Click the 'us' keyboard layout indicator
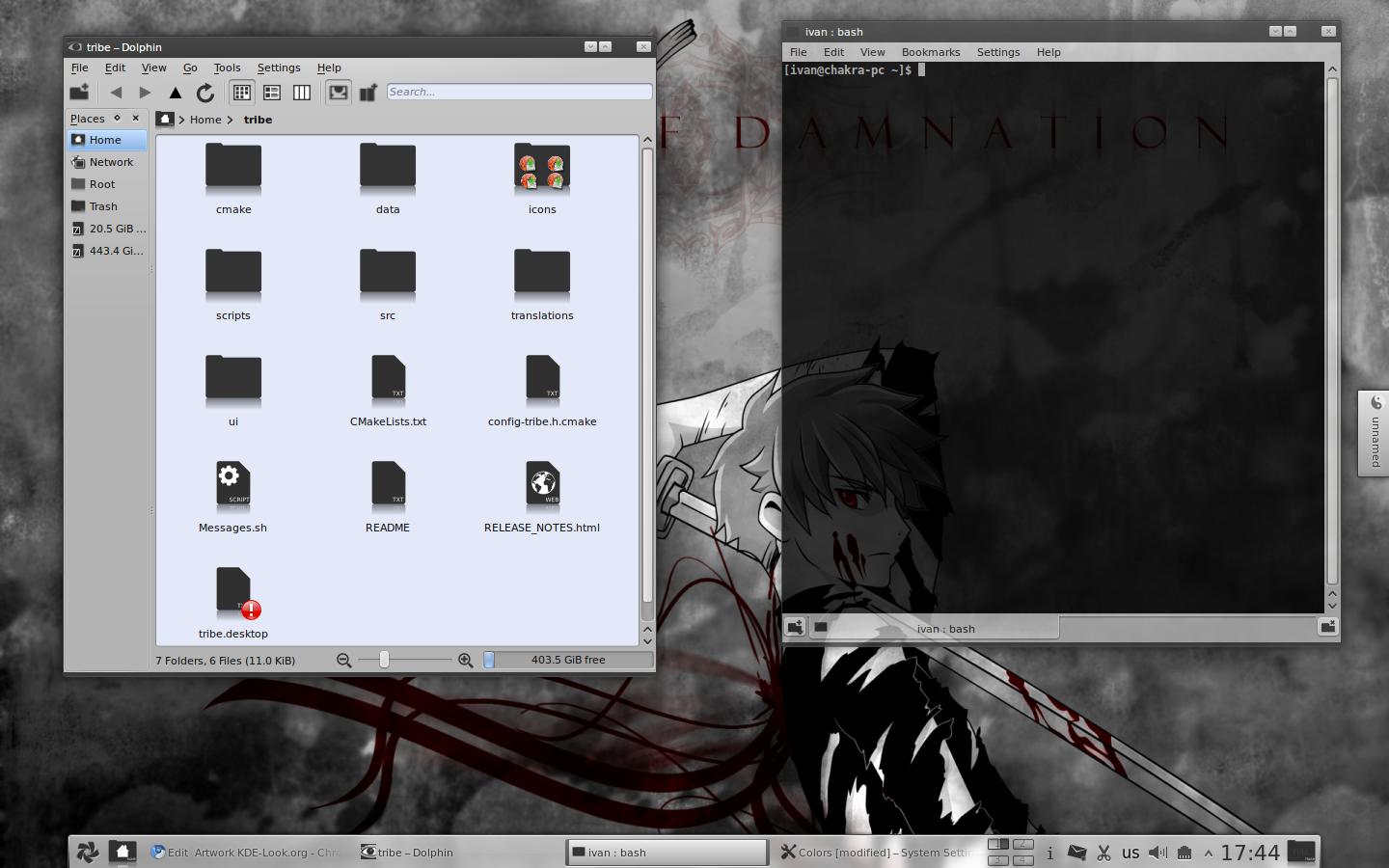The height and width of the screenshot is (868, 1389). (x=1130, y=853)
